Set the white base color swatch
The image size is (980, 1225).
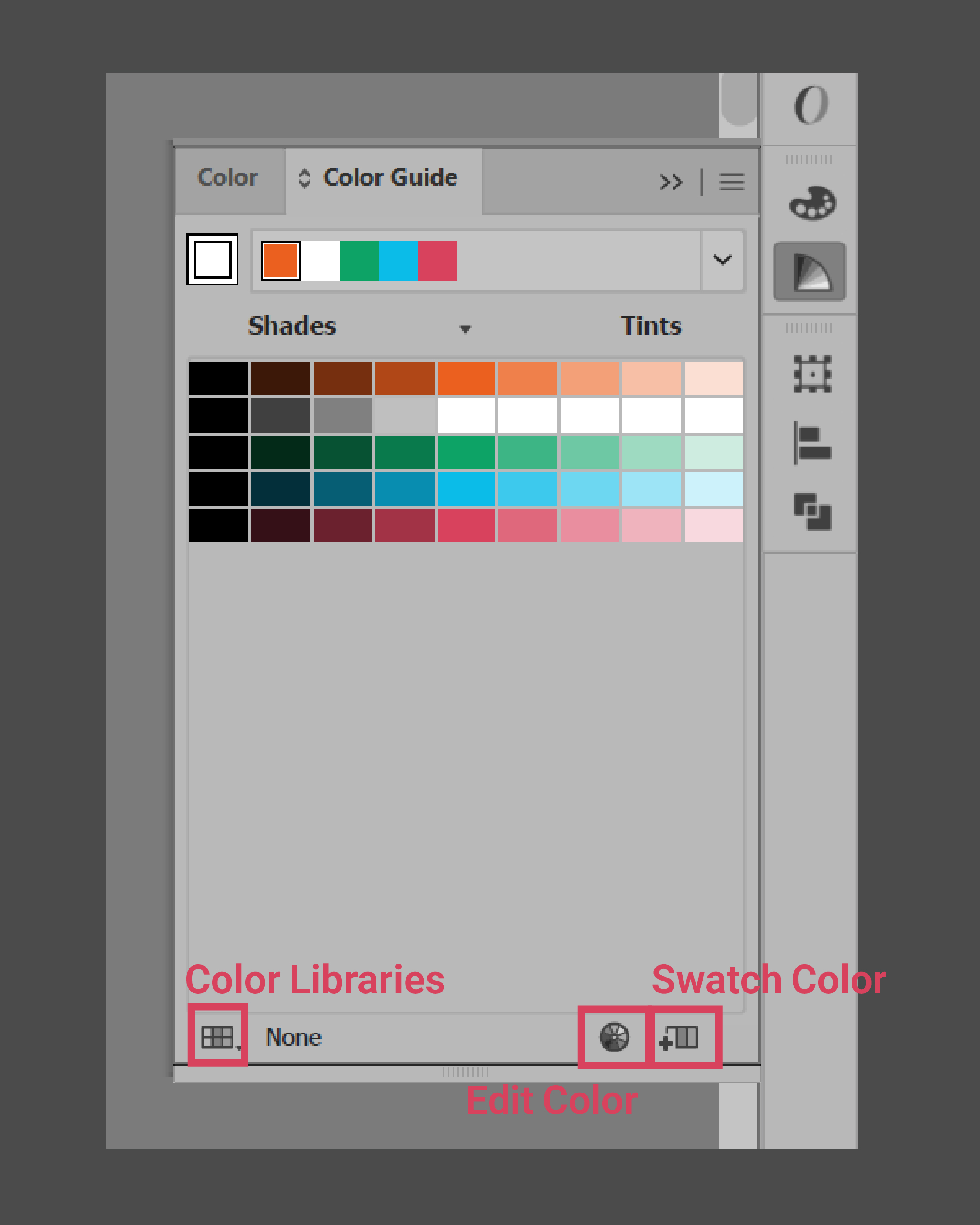point(212,259)
